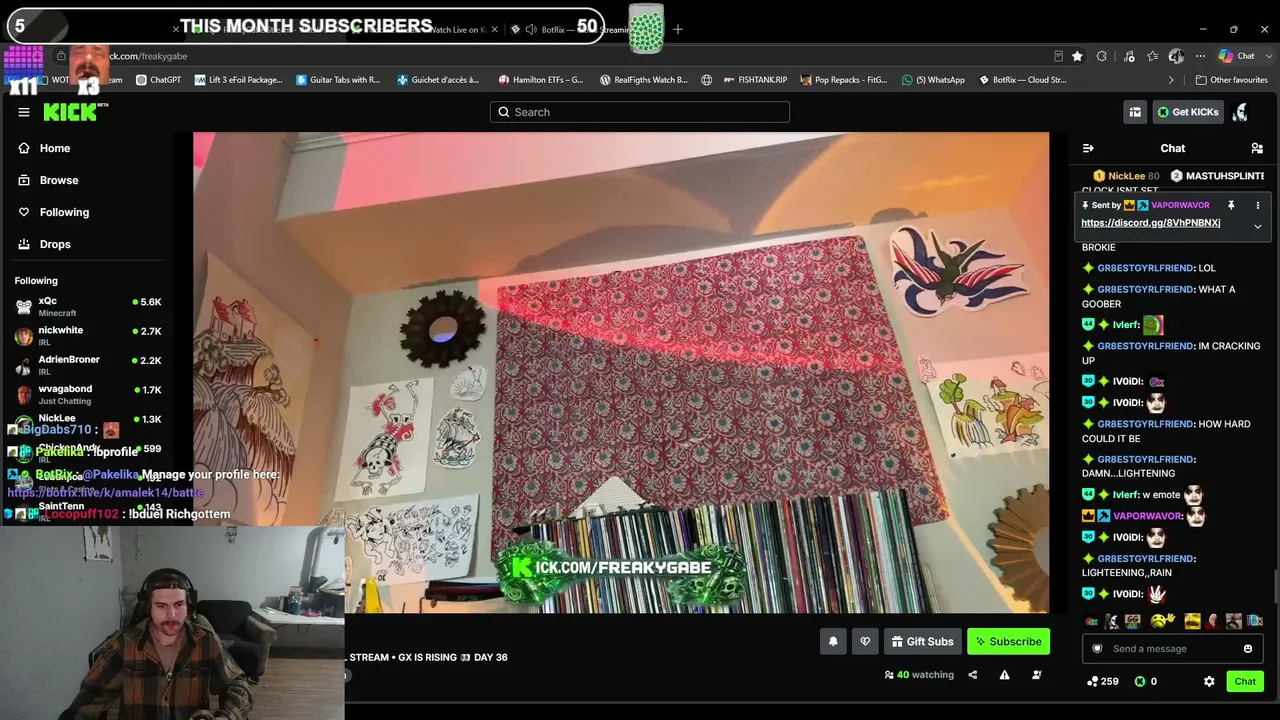
Task: Open the Hamilton ETFs bookmark
Action: coord(541,80)
